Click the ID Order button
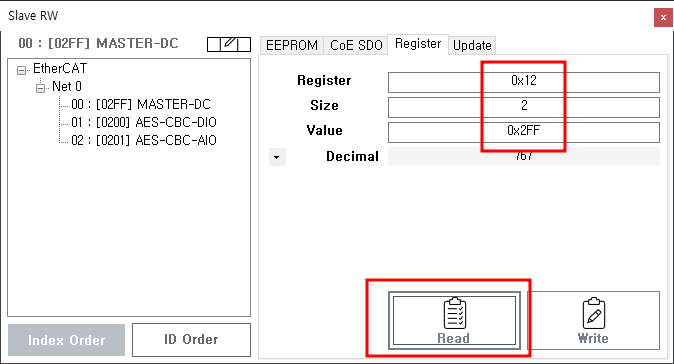Screen dimensions: 674x364 tap(191, 340)
